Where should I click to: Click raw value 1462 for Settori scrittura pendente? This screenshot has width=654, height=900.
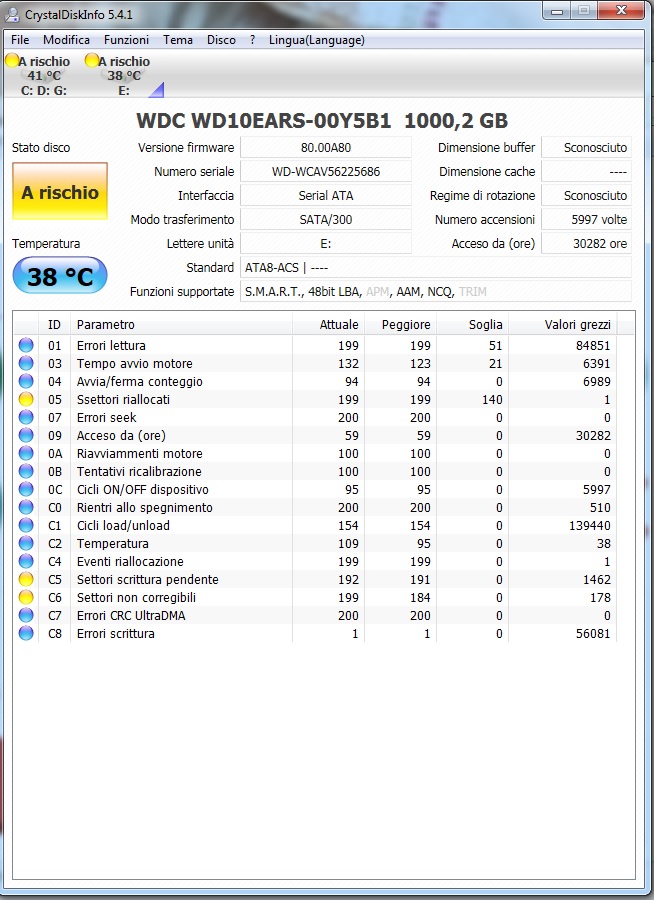pyautogui.click(x=597, y=579)
